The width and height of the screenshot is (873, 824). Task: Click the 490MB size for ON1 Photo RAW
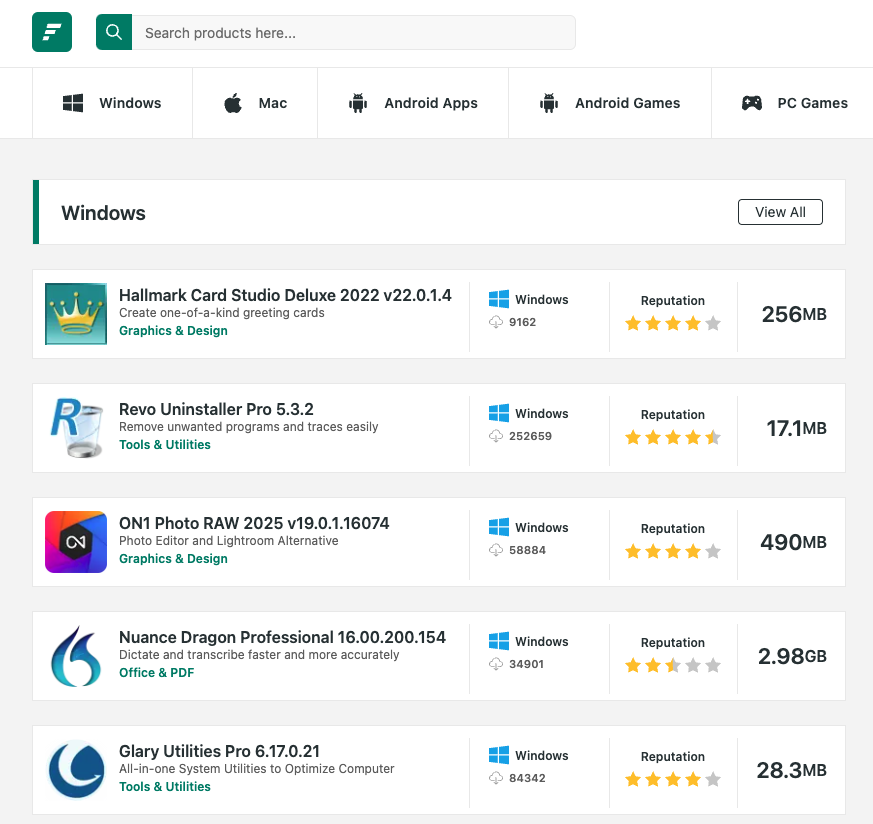pyautogui.click(x=793, y=542)
